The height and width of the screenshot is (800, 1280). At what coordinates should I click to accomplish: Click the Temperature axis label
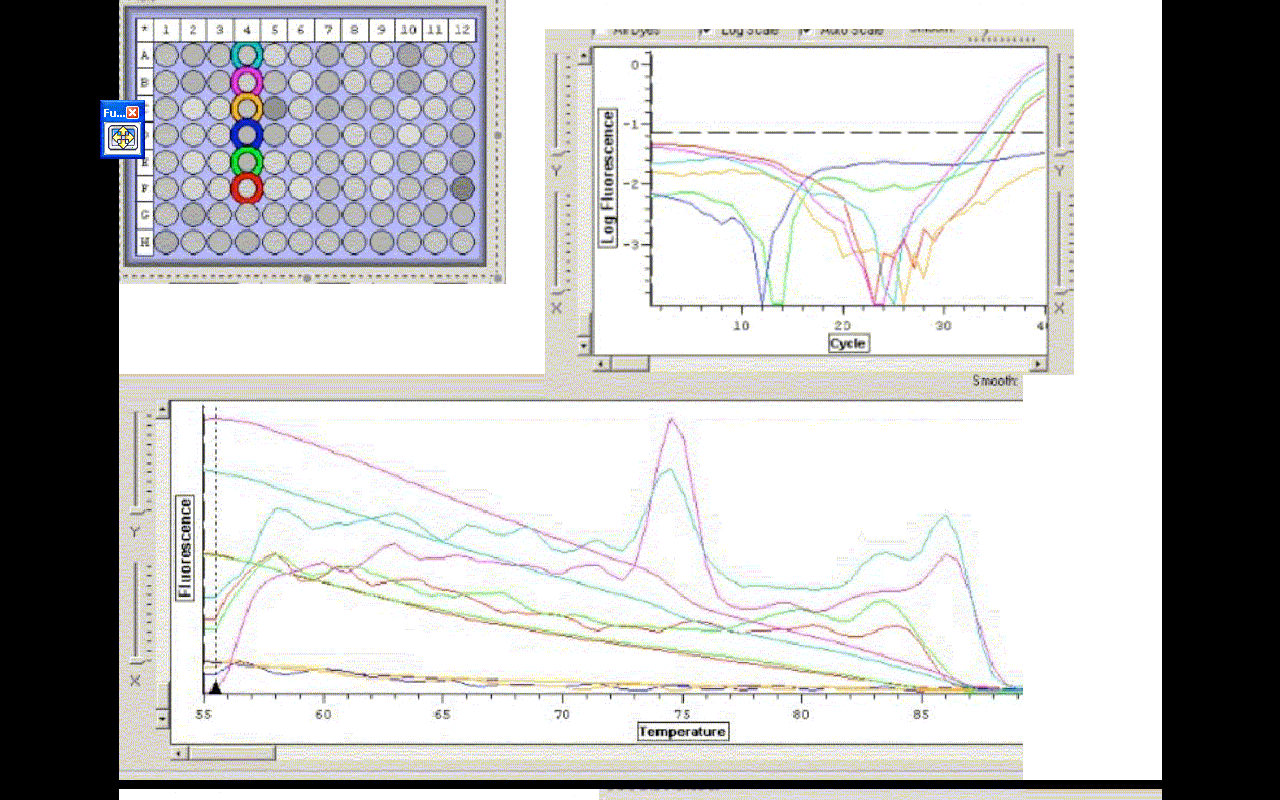(683, 731)
